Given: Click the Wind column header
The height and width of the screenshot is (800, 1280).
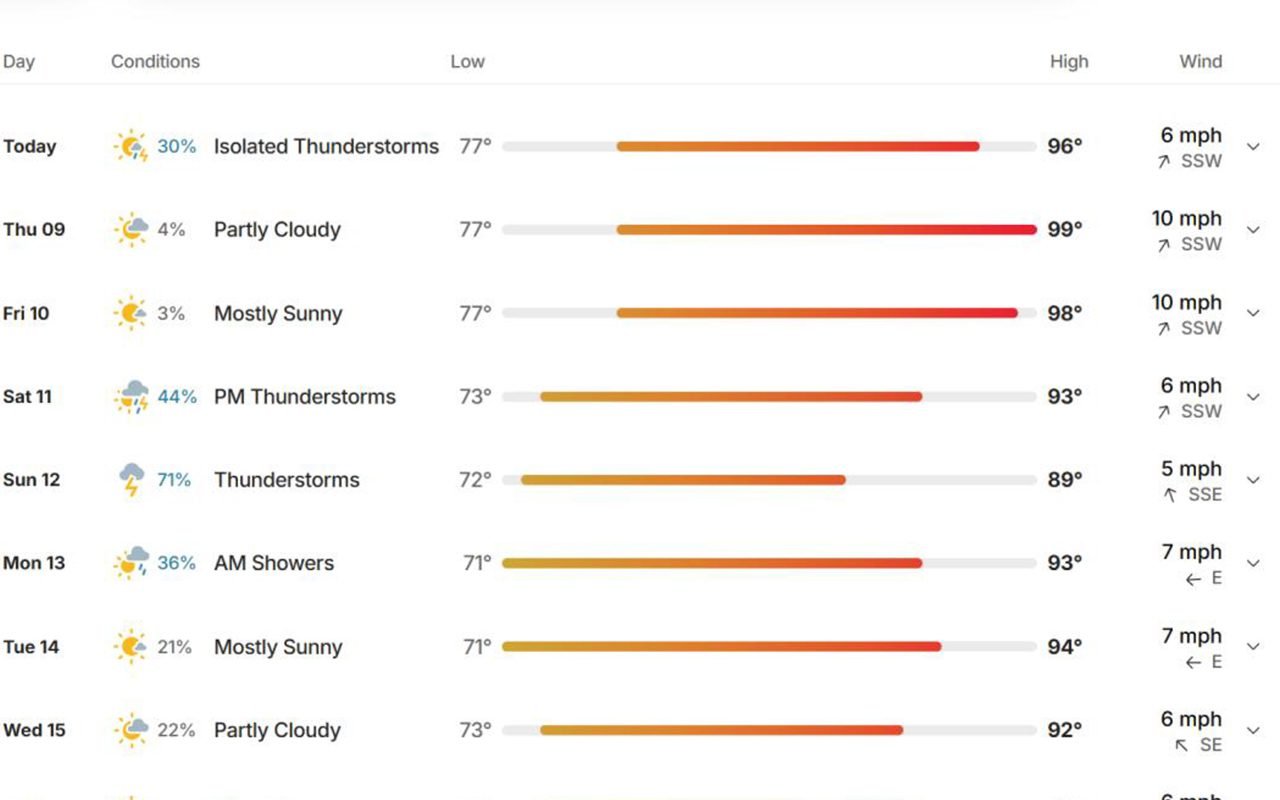Looking at the screenshot, I should [1201, 61].
